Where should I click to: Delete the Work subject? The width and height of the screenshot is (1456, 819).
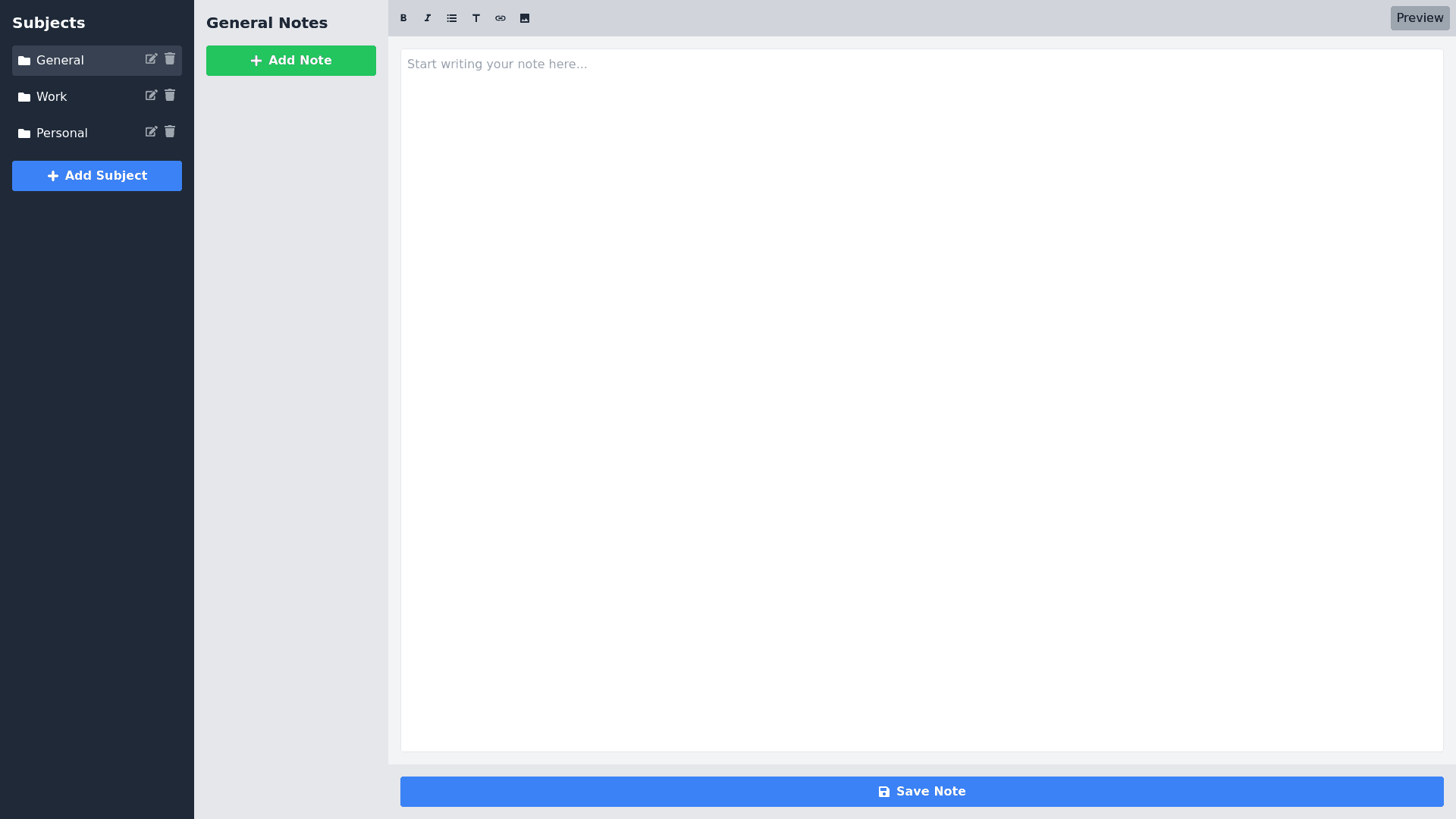coord(170,95)
